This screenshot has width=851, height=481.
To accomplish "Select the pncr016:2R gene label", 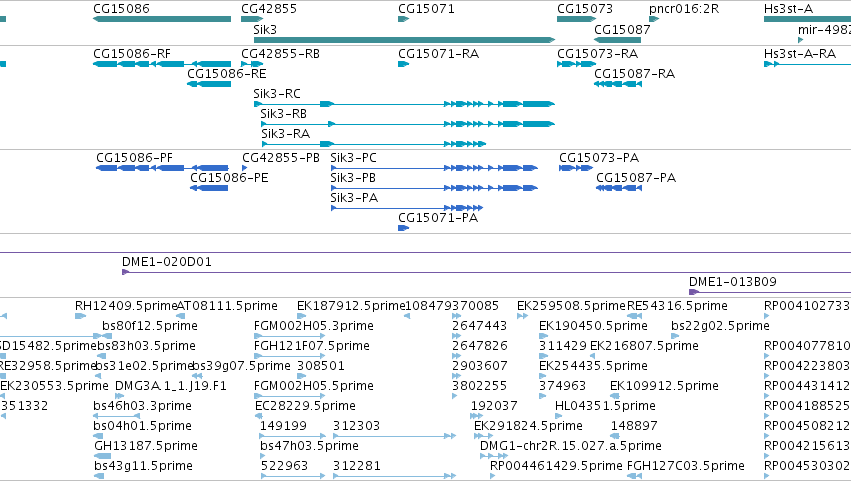I will click(684, 9).
